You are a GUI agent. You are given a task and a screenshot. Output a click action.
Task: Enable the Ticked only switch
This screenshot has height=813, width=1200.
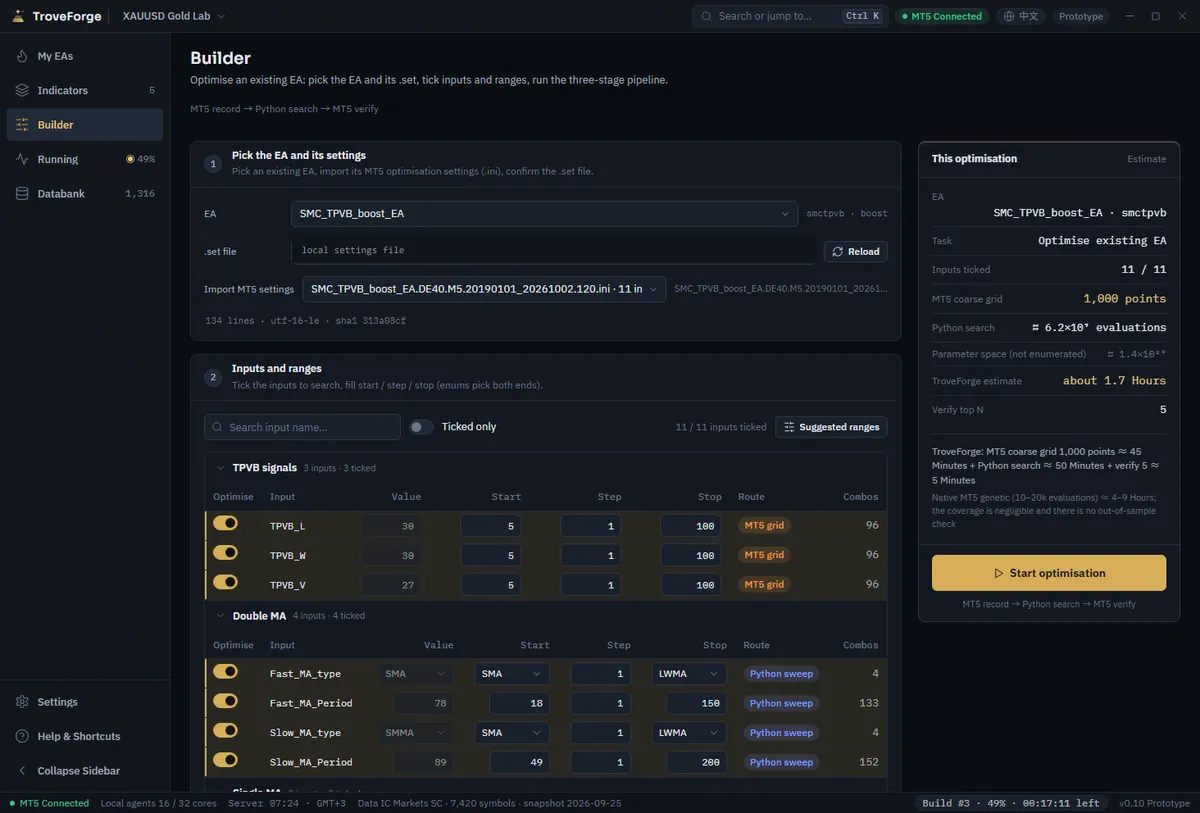pos(421,427)
